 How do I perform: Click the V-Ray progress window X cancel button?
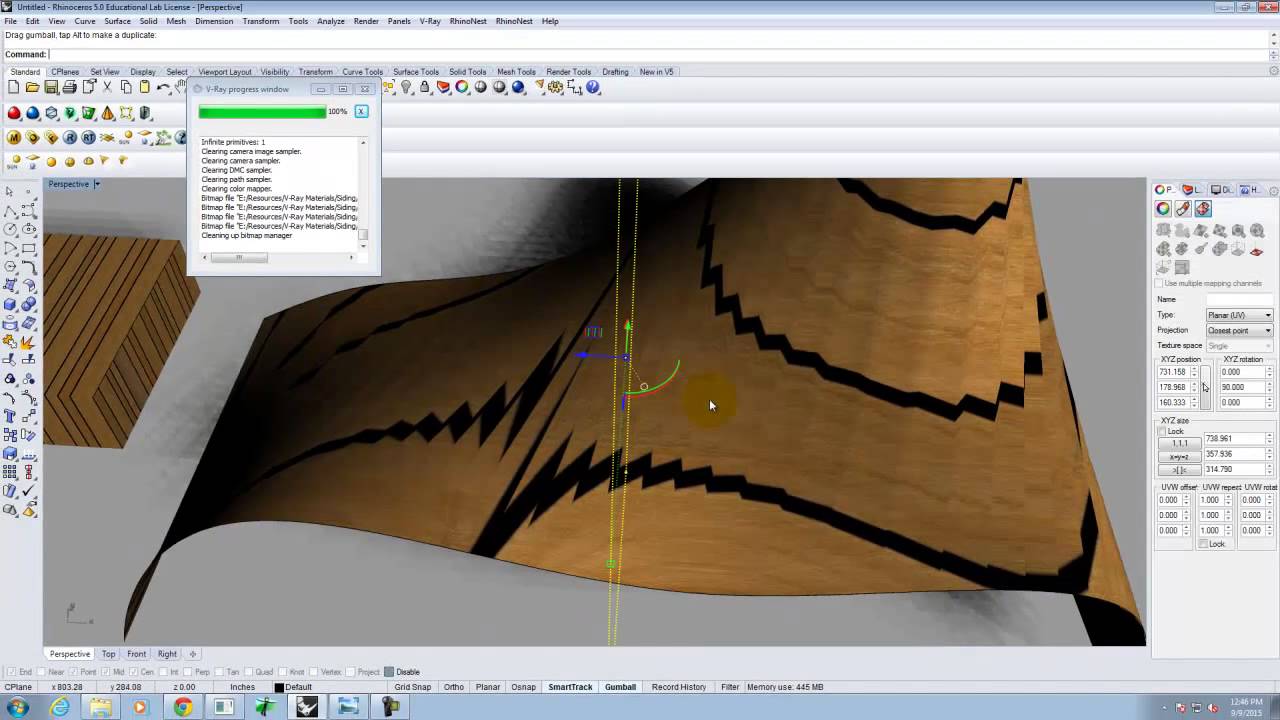point(361,111)
